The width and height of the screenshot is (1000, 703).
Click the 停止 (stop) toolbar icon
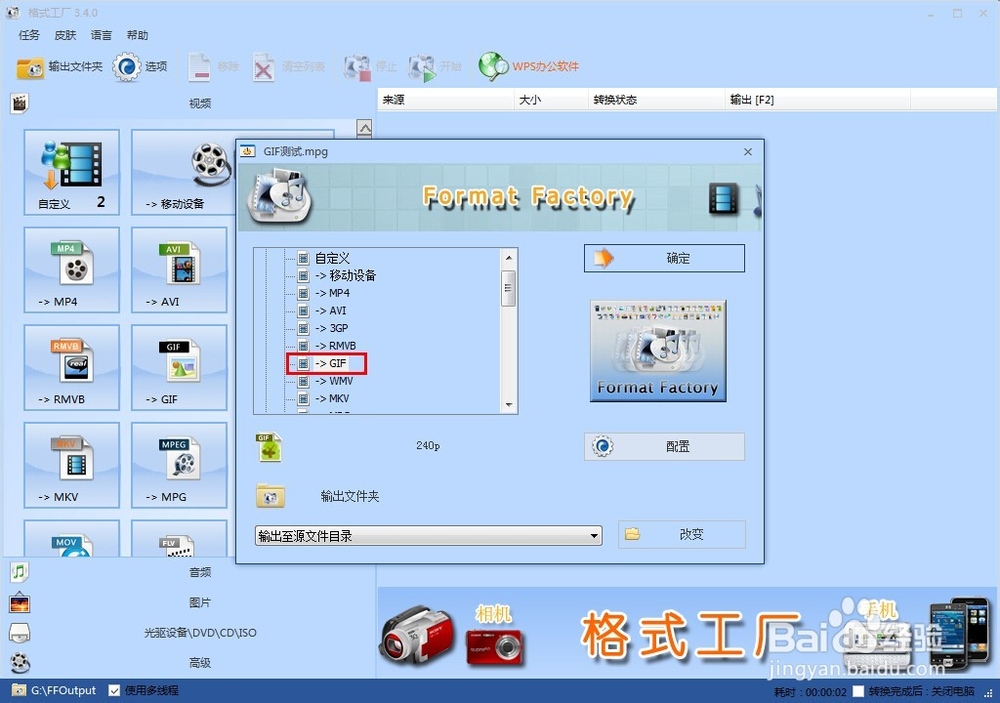367,67
